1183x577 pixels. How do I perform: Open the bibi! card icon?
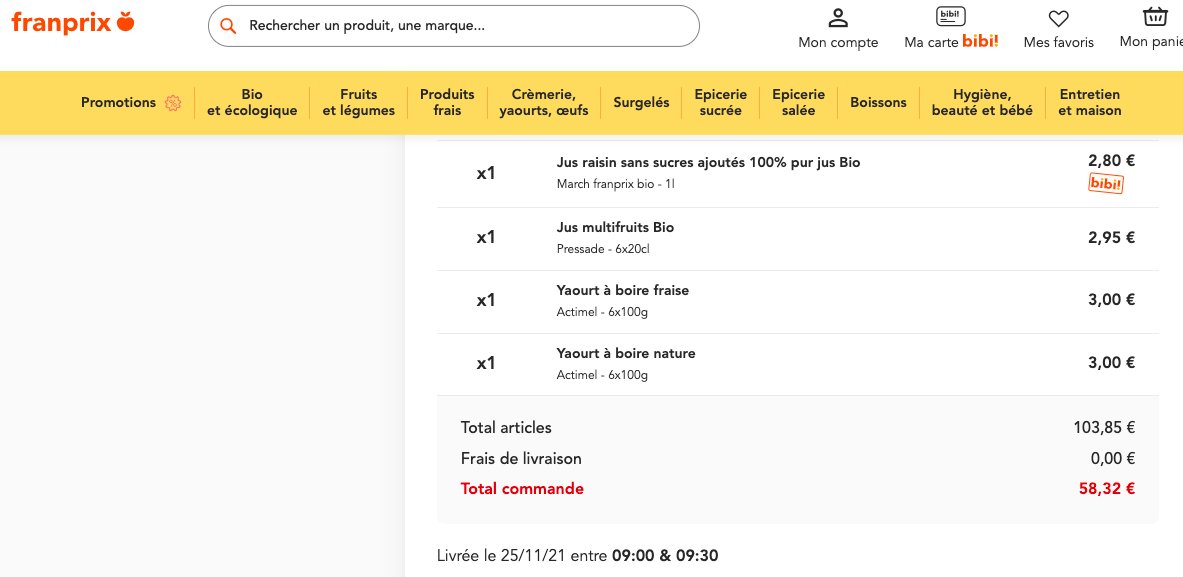pyautogui.click(x=951, y=17)
